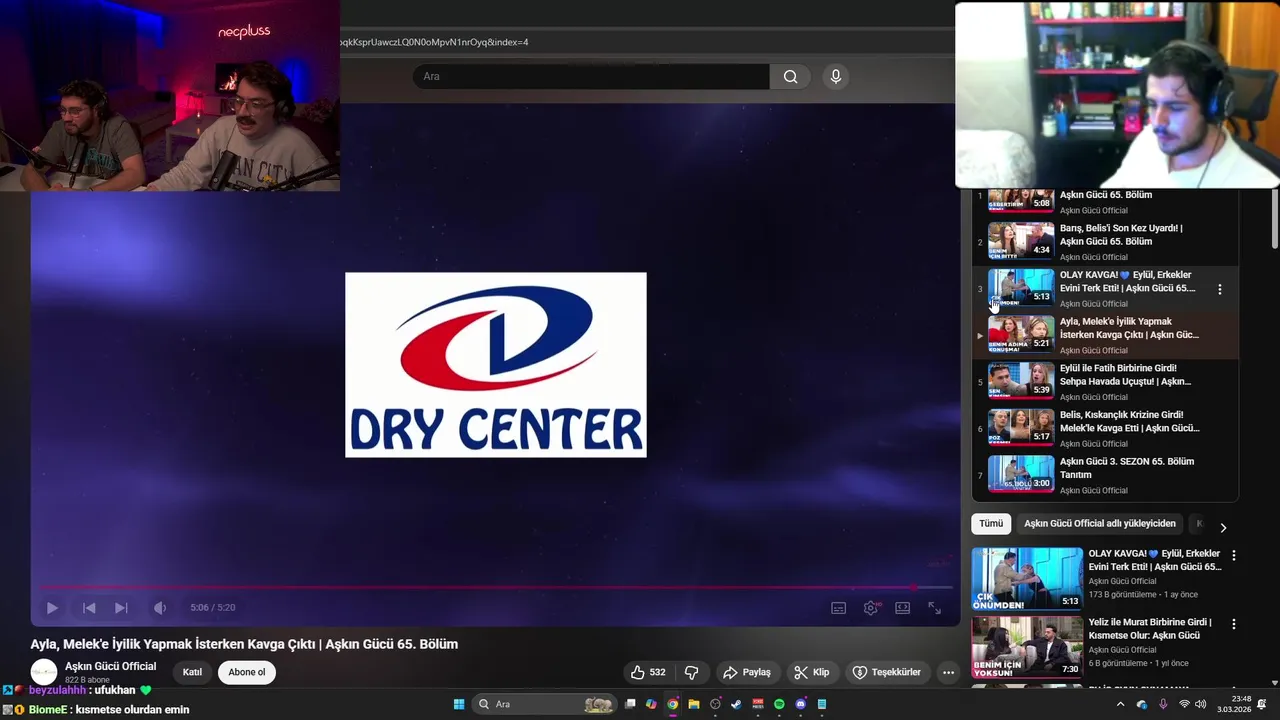Select the Tümü filter chip

(x=991, y=524)
